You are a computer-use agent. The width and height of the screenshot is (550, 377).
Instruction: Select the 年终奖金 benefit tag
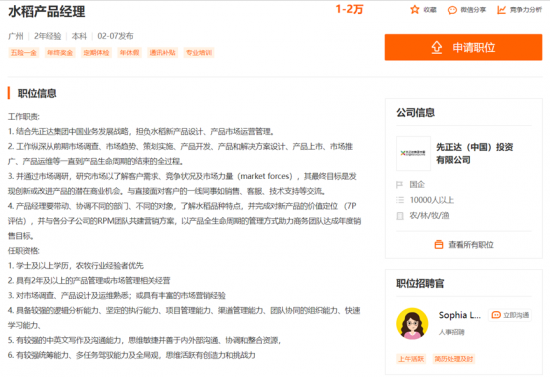pos(60,53)
